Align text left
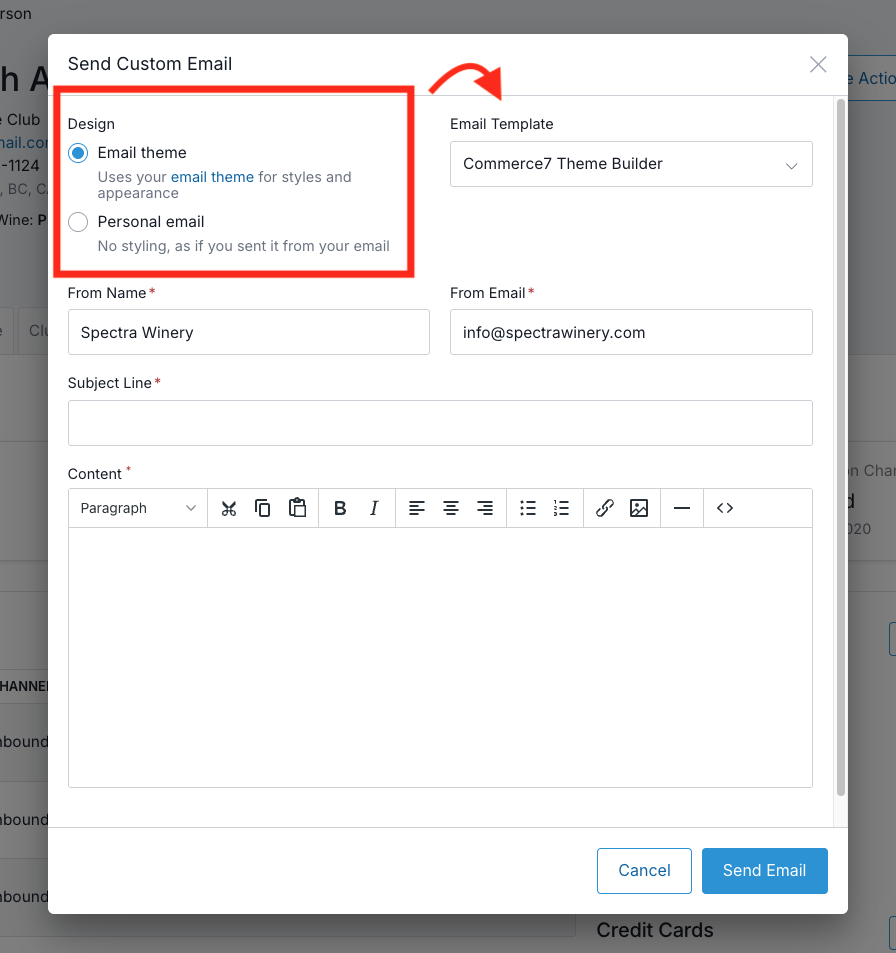The image size is (896, 953). [416, 508]
